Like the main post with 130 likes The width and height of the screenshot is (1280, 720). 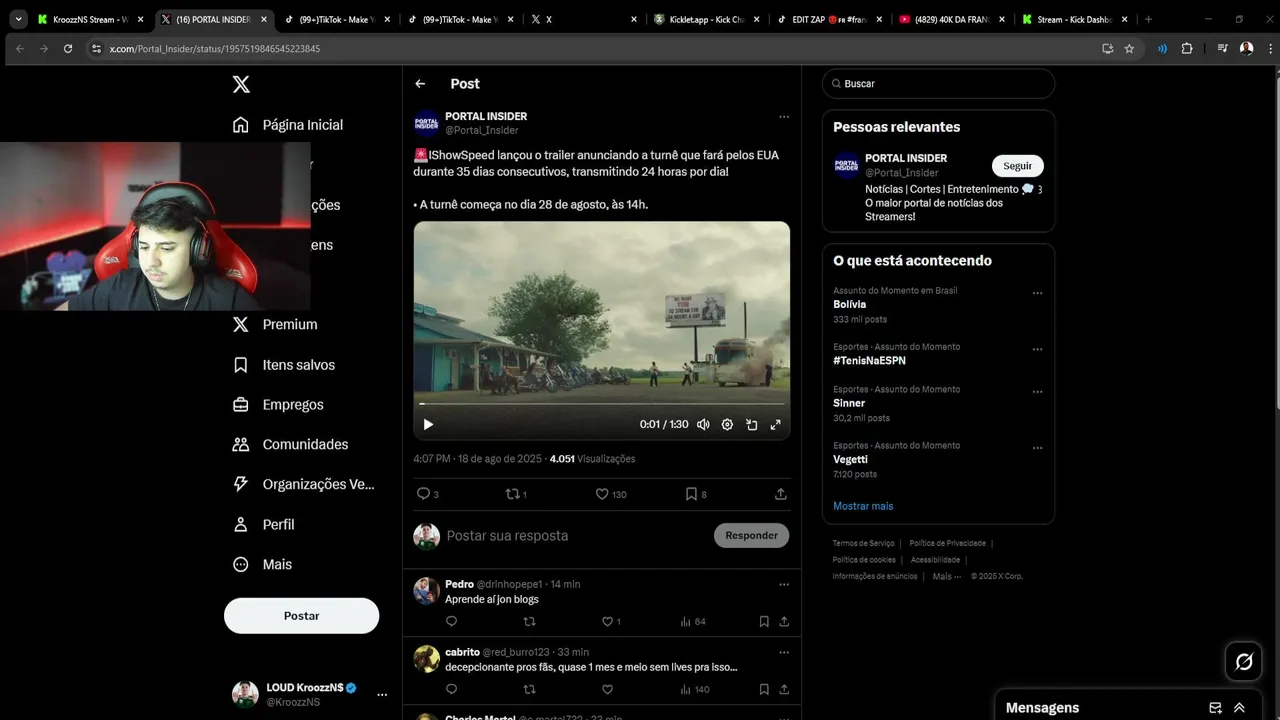tap(602, 494)
